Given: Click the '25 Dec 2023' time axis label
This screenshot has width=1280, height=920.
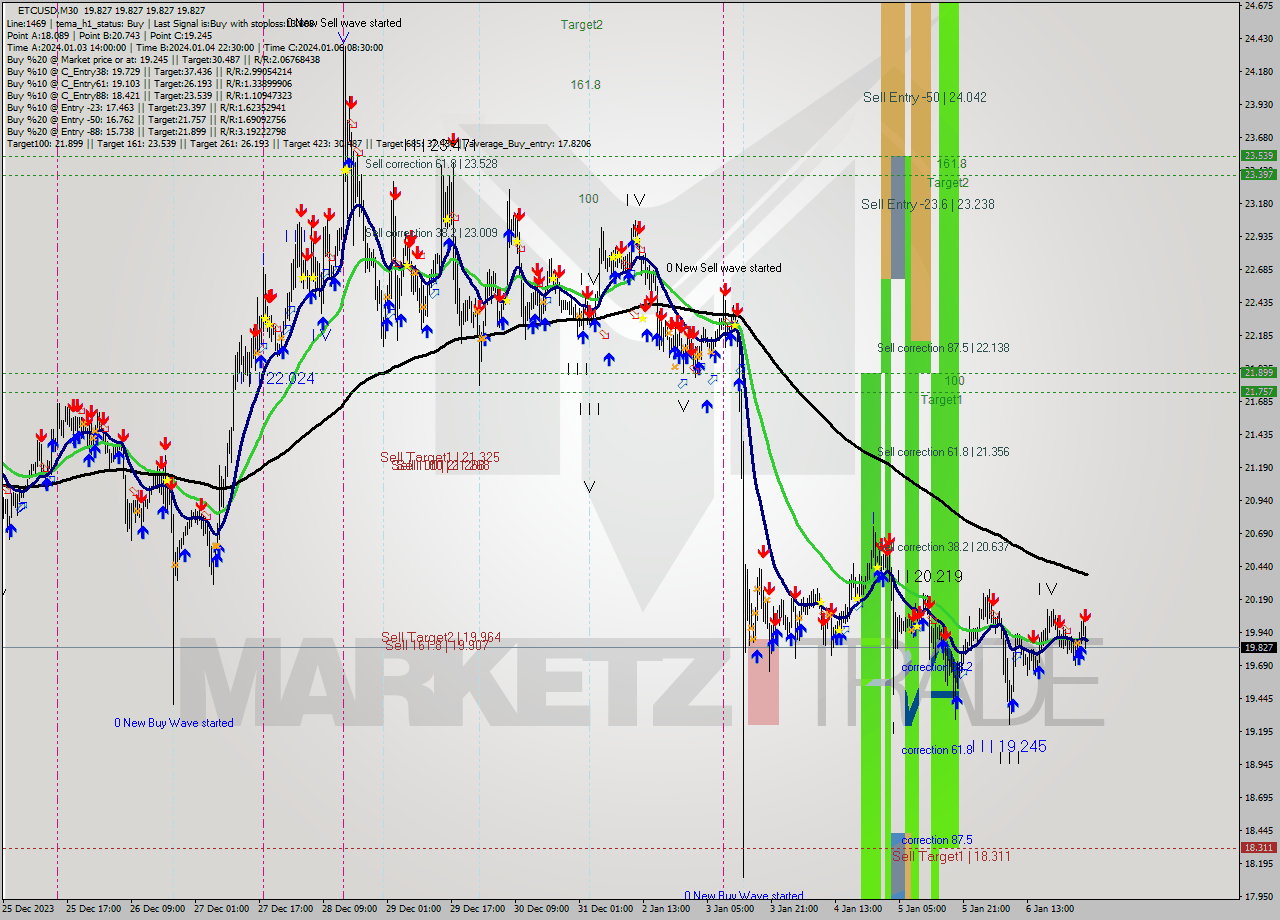Looking at the screenshot, I should [28, 909].
